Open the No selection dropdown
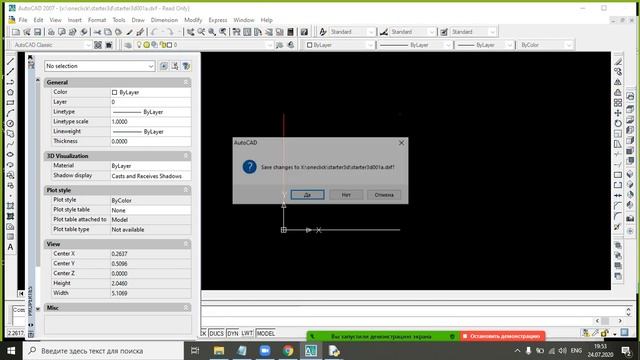Screen dimensions: 640x360 pos(100,66)
